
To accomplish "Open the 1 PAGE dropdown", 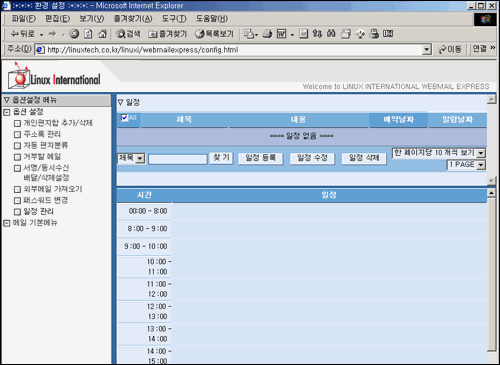I will click(481, 165).
